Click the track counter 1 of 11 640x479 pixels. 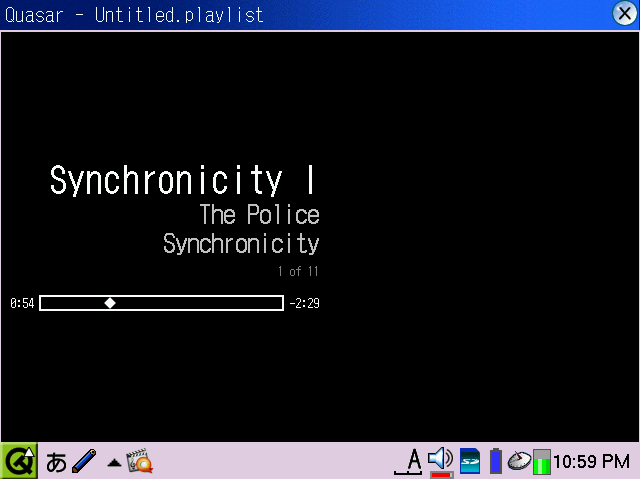click(298, 271)
